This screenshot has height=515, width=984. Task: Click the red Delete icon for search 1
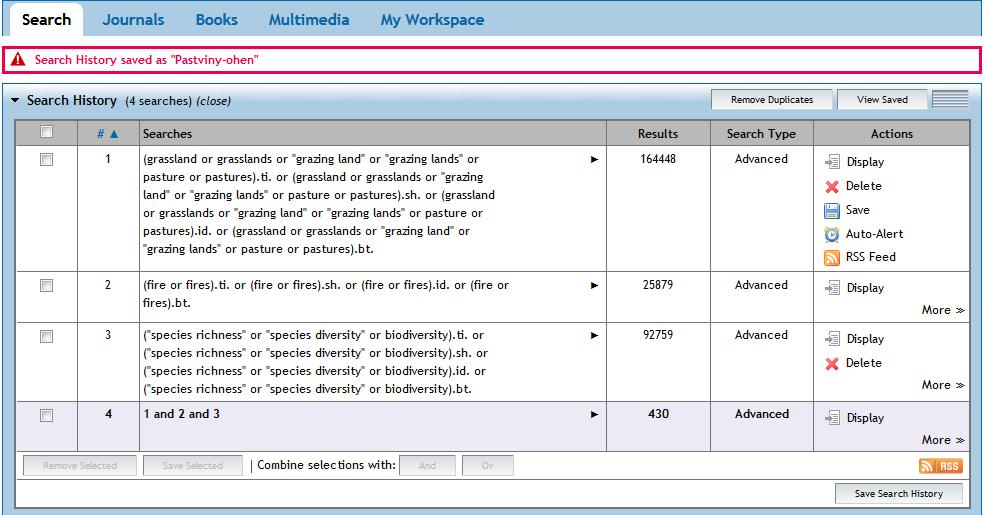[832, 186]
